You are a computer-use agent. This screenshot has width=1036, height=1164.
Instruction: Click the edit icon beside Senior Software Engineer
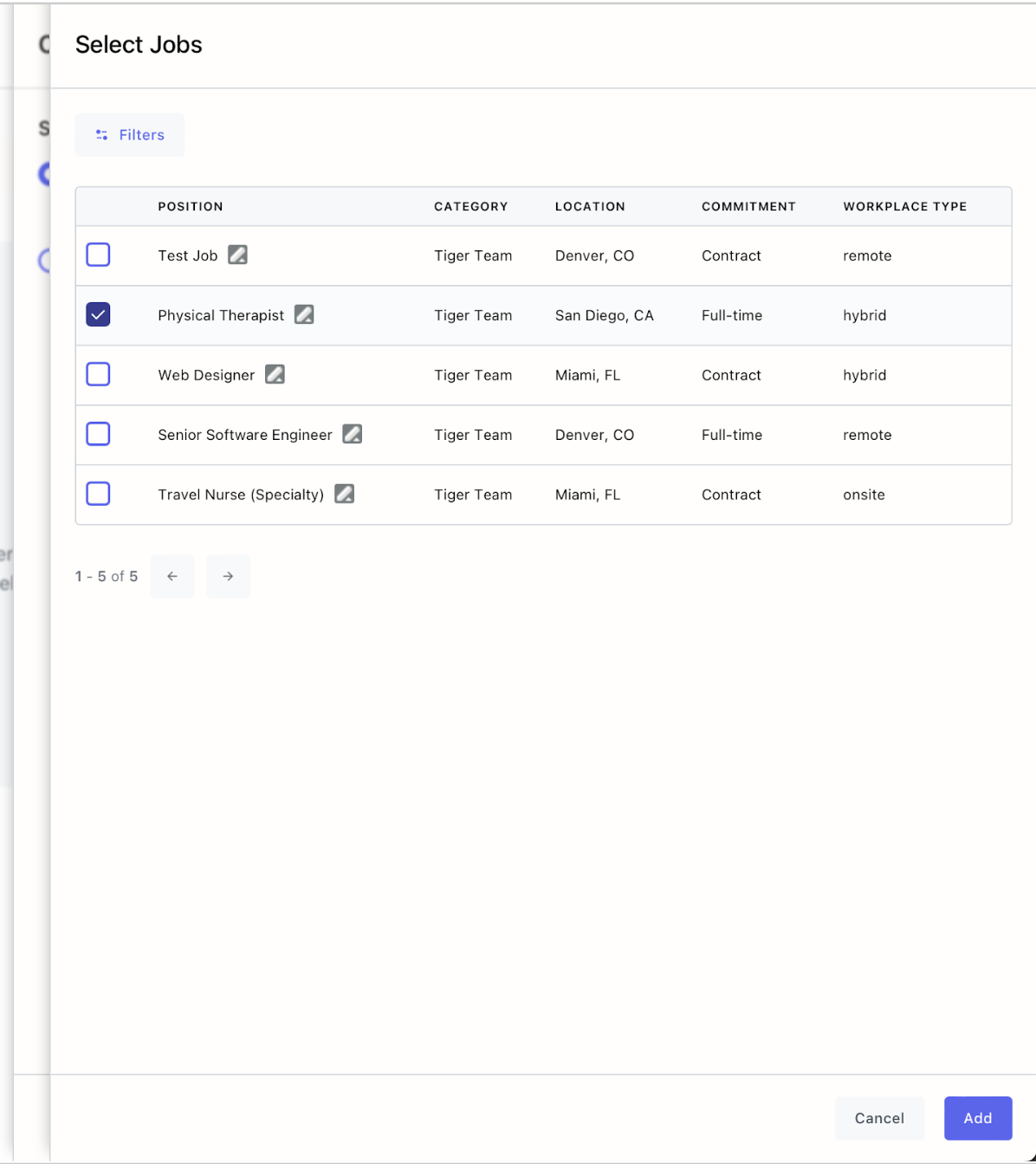click(352, 434)
